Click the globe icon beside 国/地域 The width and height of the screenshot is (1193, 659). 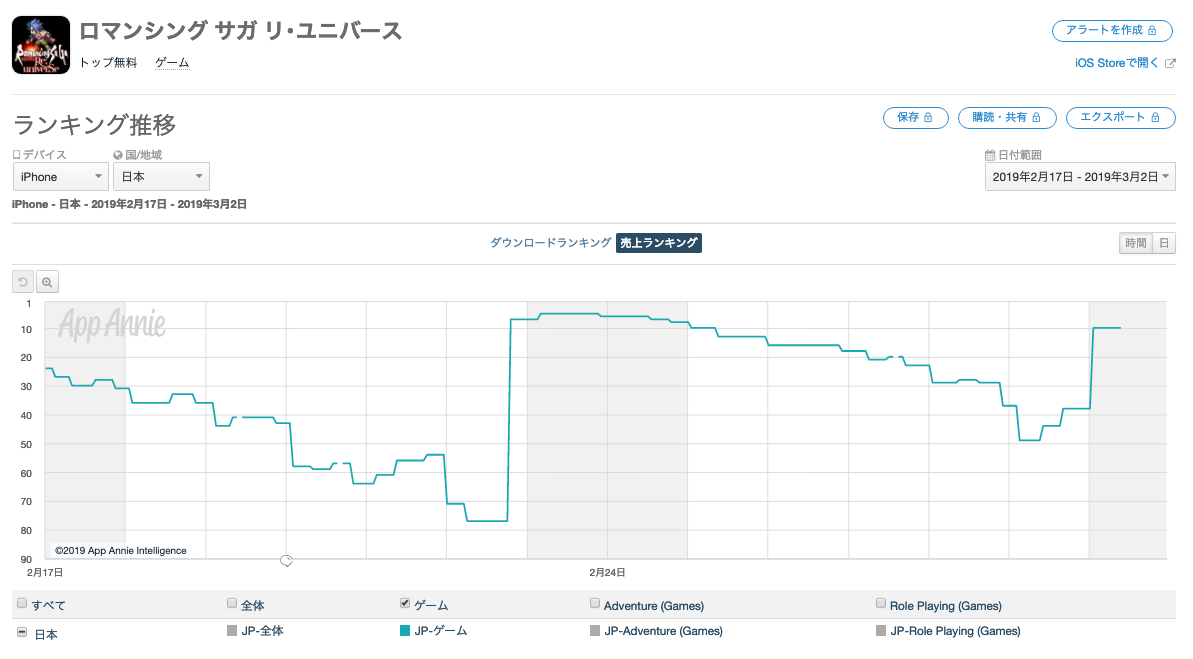pyautogui.click(x=118, y=155)
